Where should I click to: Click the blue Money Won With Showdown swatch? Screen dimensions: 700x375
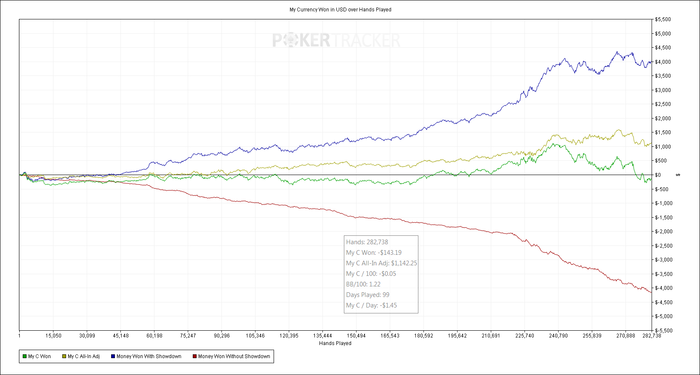(x=114, y=356)
